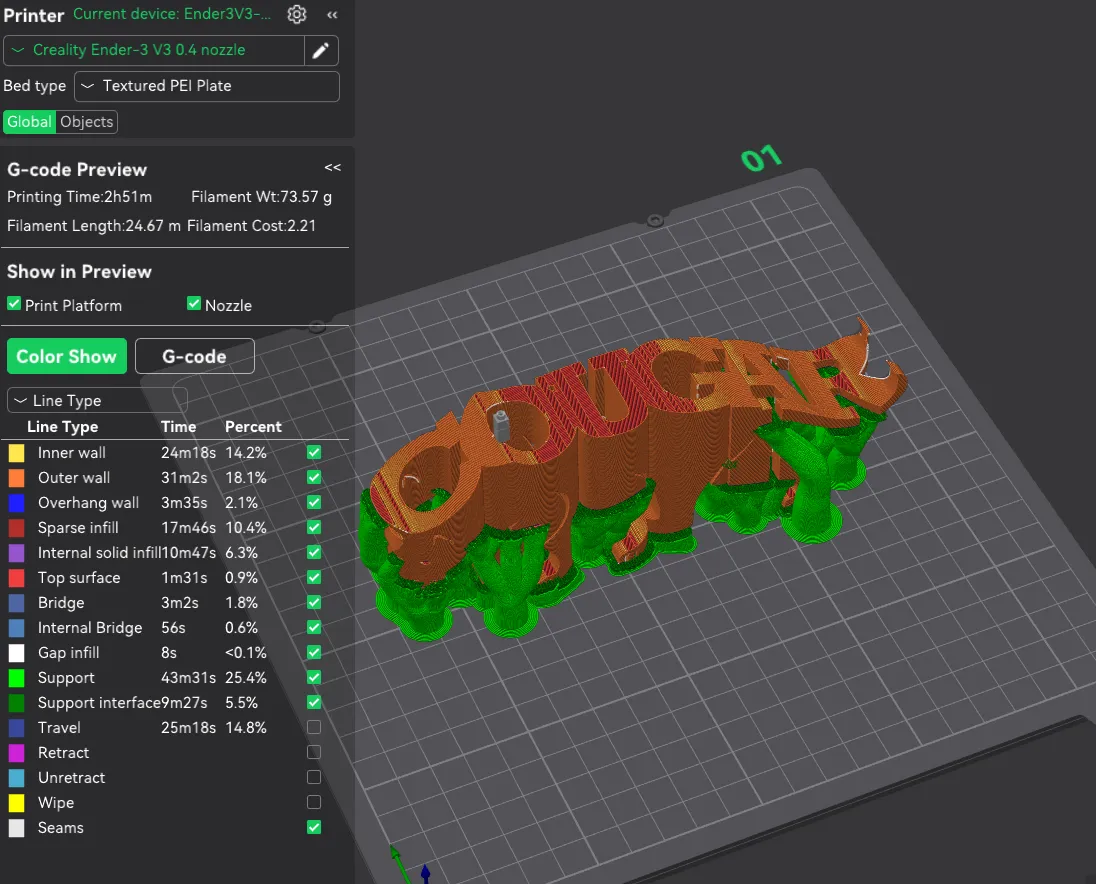Hide Seams in the preview
This screenshot has height=884, width=1096.
(x=314, y=828)
